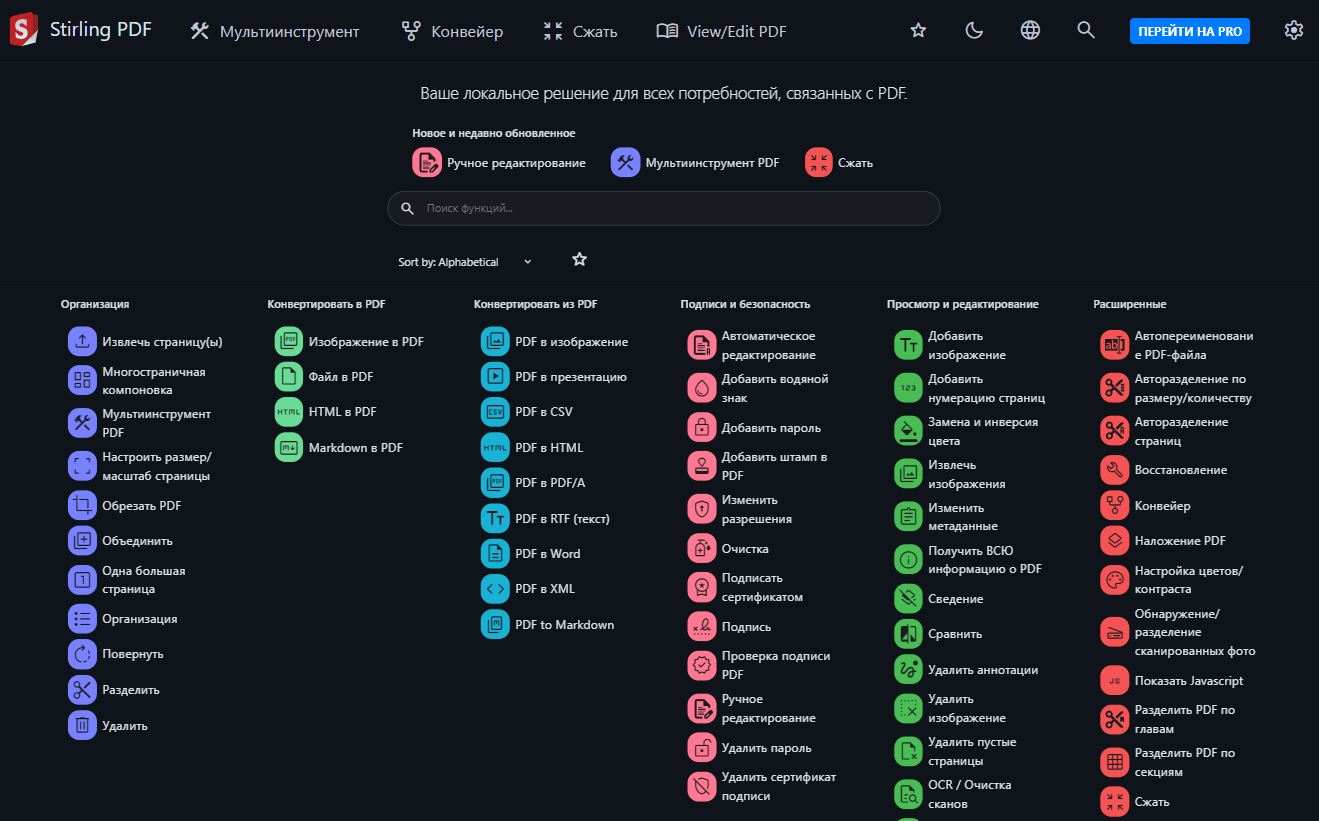The image size is (1319, 821).
Task: Click the Многостраничная компоновка icon
Action: [x=82, y=381]
